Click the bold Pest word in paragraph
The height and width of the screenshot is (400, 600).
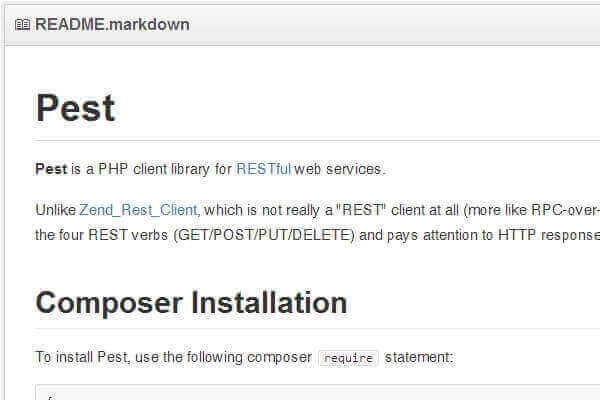(51, 169)
